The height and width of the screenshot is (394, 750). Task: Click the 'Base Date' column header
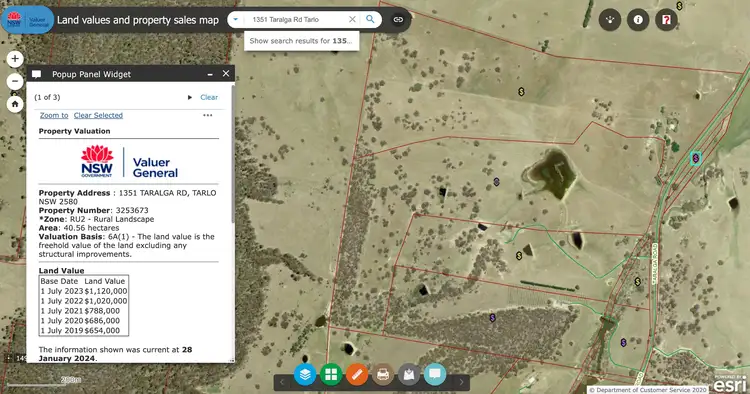[59, 281]
